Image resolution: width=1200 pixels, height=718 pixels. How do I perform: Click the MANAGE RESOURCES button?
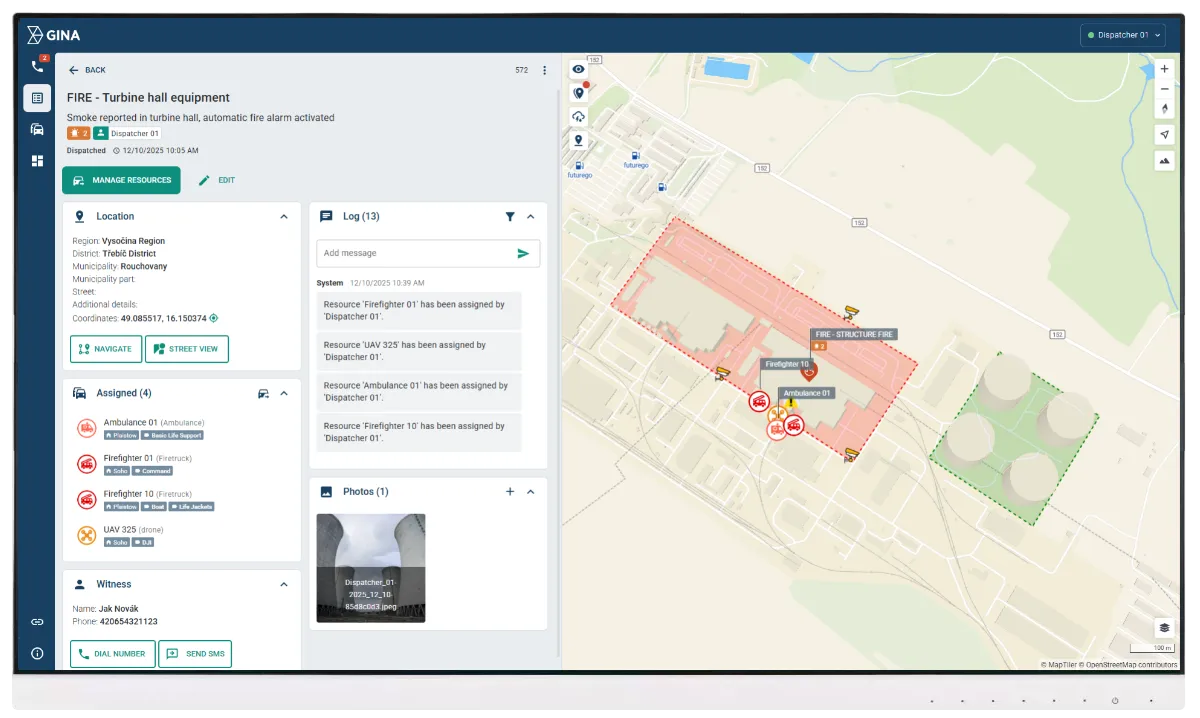point(121,180)
